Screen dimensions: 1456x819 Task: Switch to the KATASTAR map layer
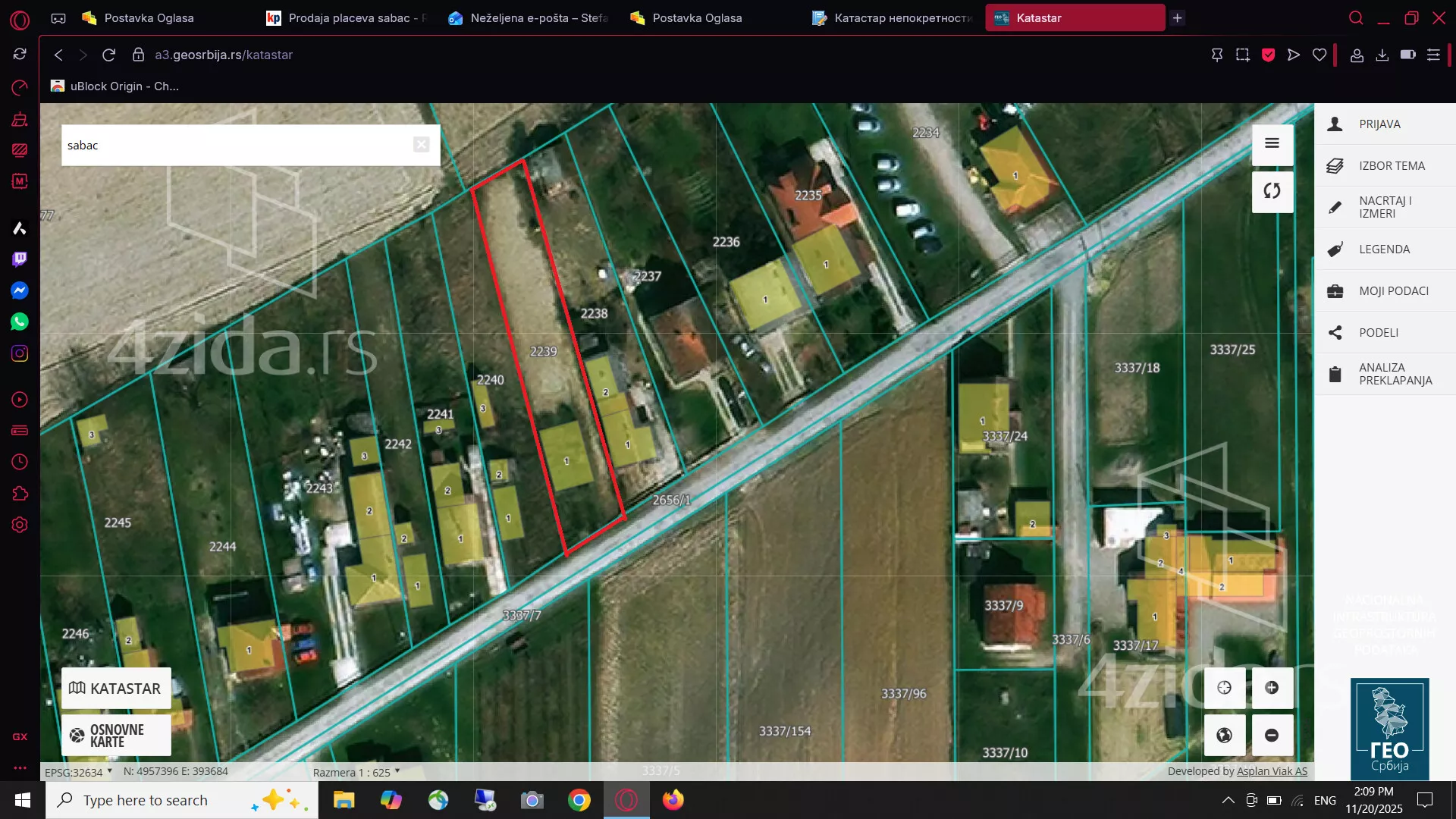pyautogui.click(x=116, y=689)
